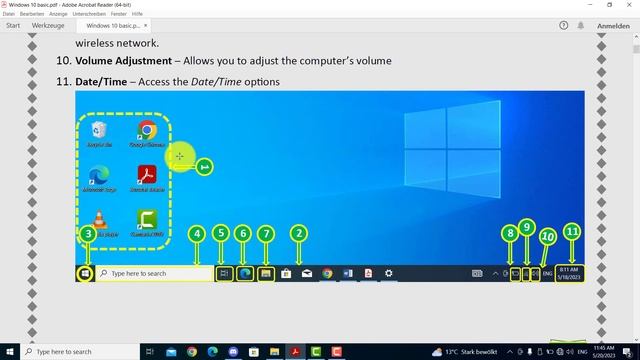Open Microsoft Store from the taskbar
Screen dimensions: 640x360
pos(254,351)
